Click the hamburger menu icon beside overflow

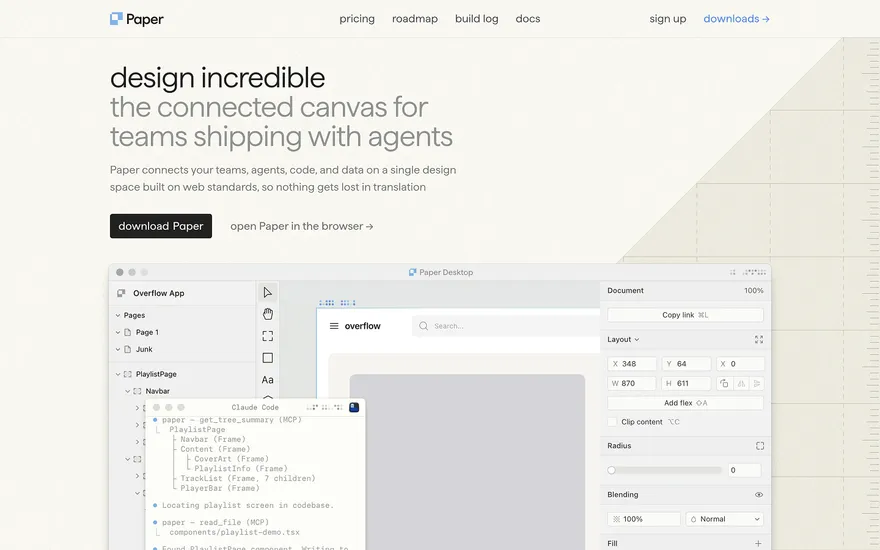tap(334, 326)
